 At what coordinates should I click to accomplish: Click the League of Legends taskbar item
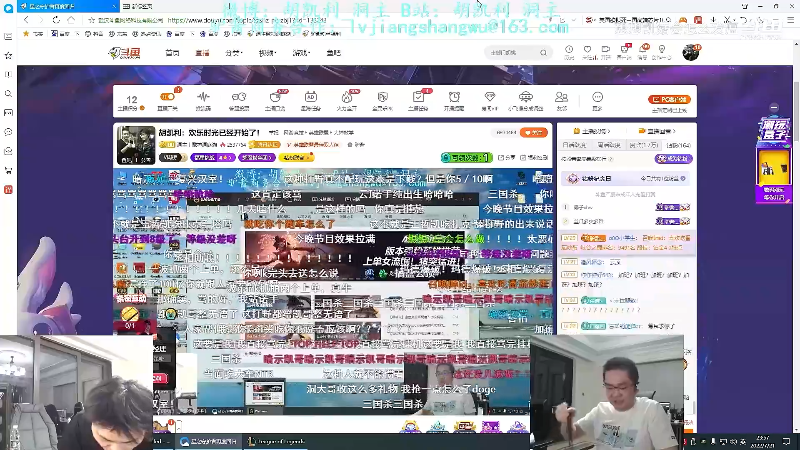[277, 441]
